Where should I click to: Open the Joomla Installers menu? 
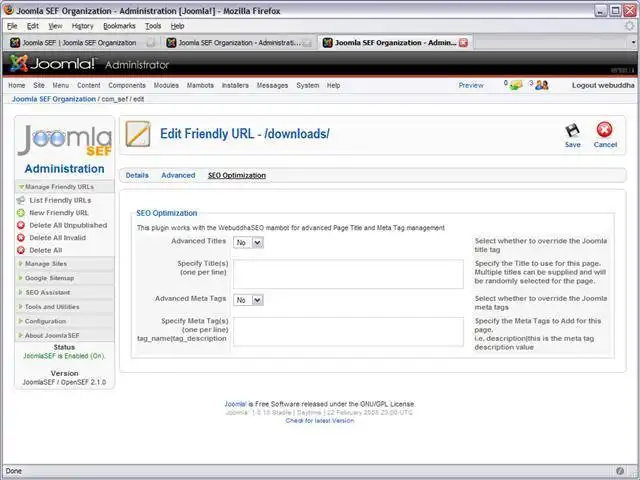(x=235, y=85)
